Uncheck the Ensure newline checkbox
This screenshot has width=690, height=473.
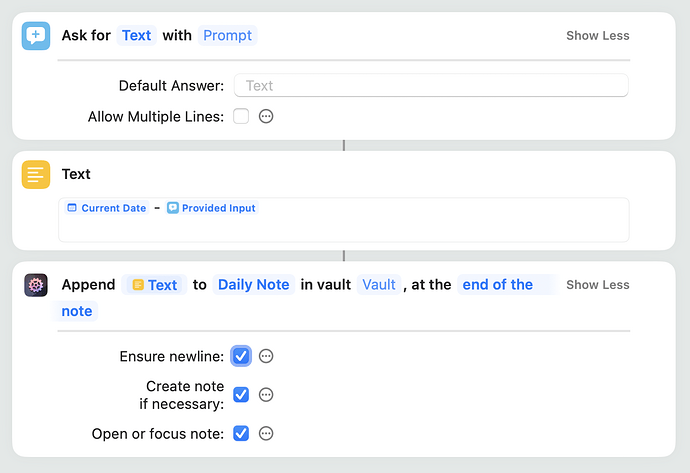coord(241,356)
